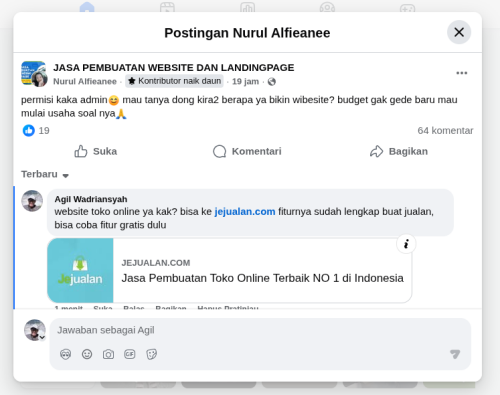Open the 64 komentar link
The height and width of the screenshot is (395, 500).
coord(445,130)
